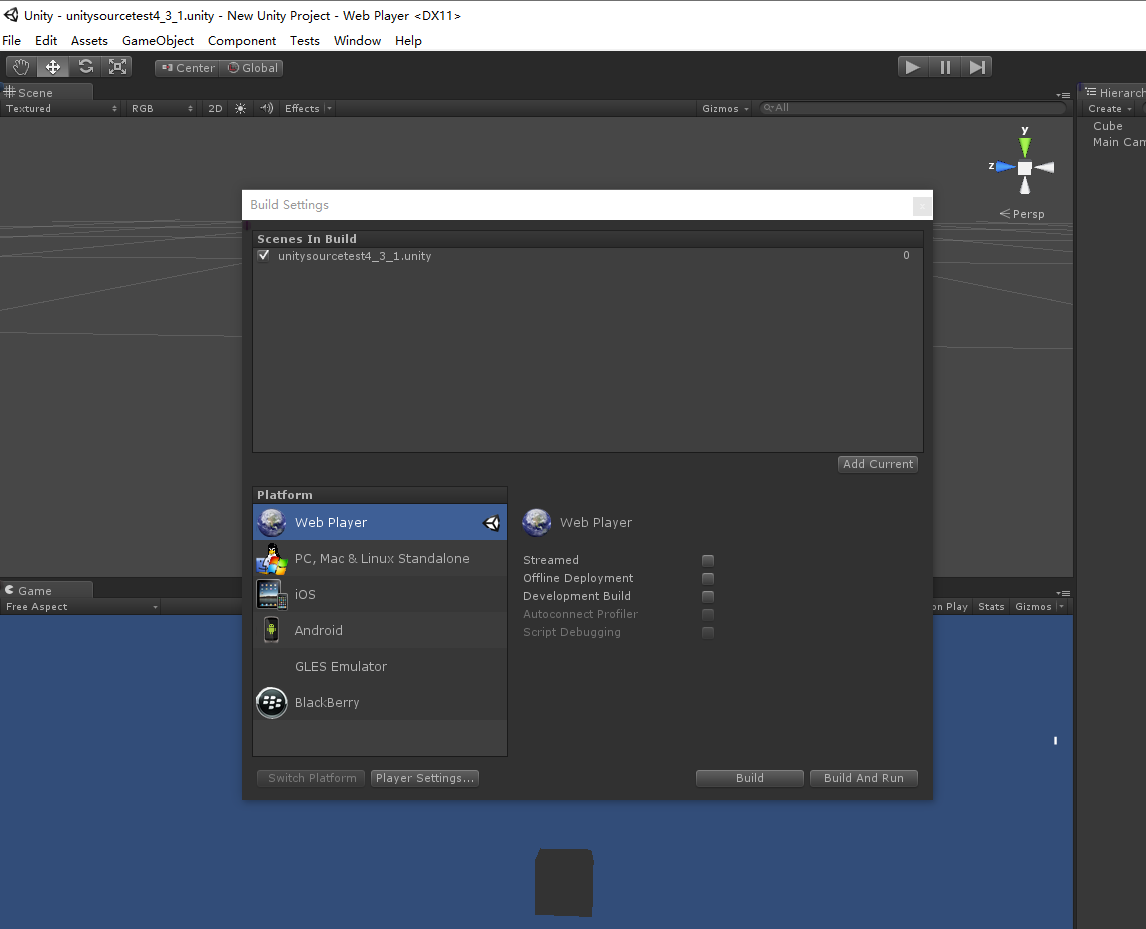Select the BlackBerry platform
The height and width of the screenshot is (929, 1146).
(x=327, y=702)
